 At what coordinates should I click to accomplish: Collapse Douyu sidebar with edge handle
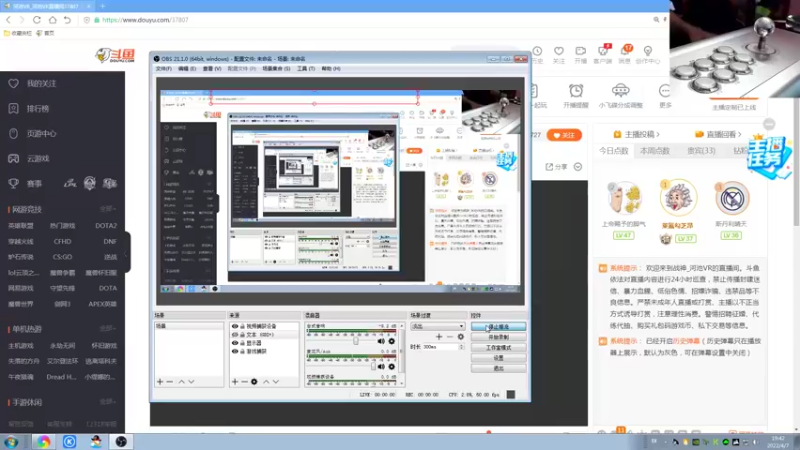(x=127, y=253)
